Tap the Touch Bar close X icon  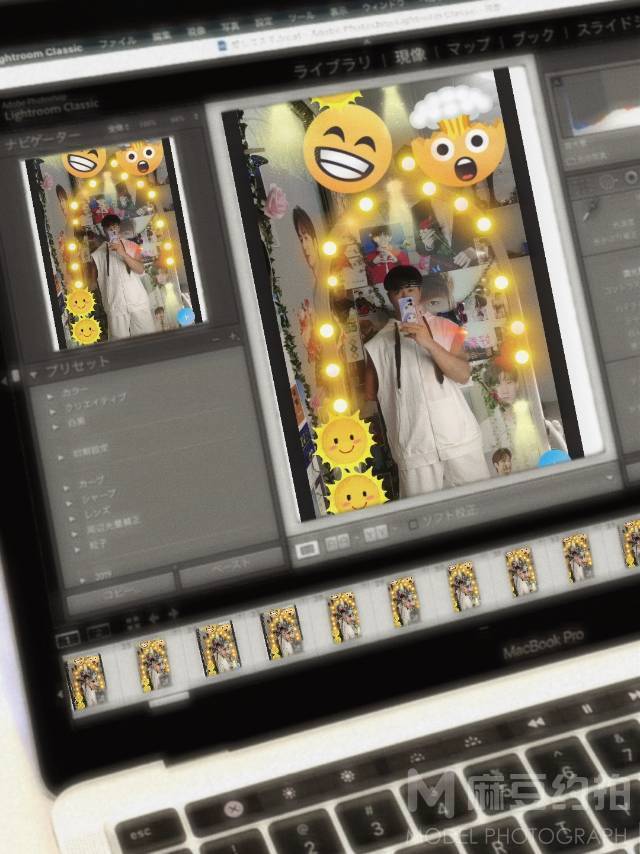[x=235, y=808]
